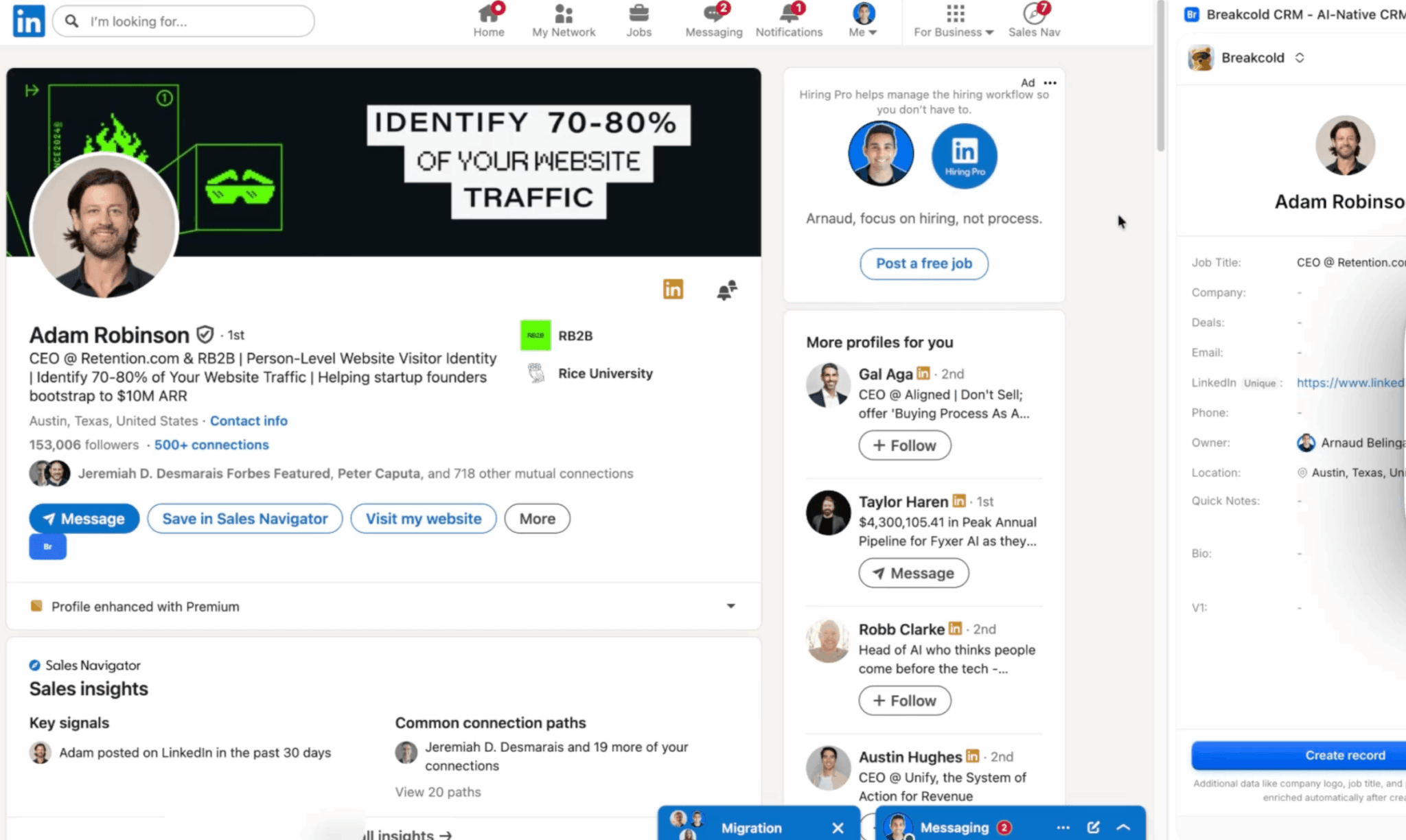Click Create record in Breakcold panel
This screenshot has width=1406, height=840.
[1299, 756]
